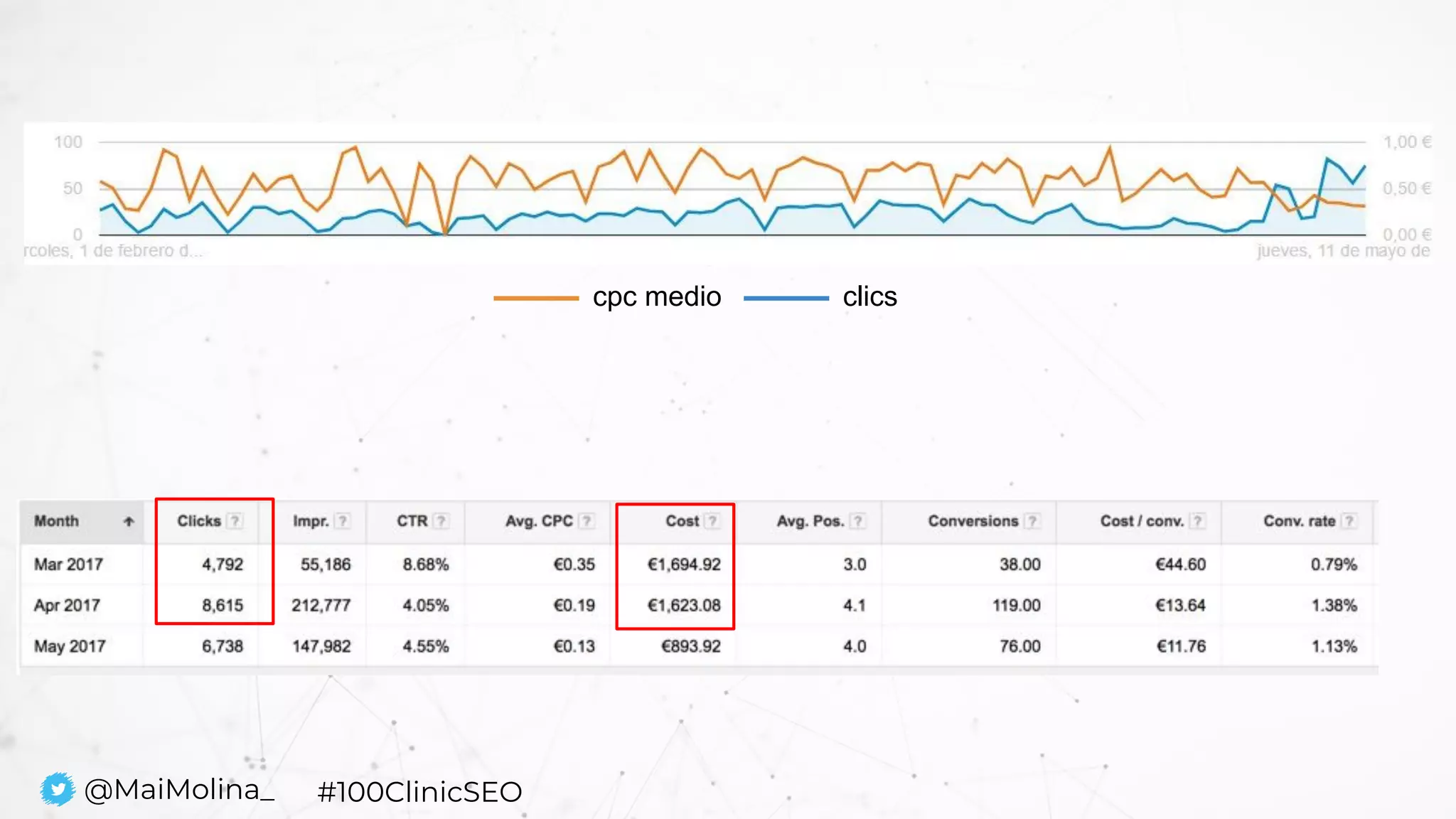Click the help icon beside Cost / conv.
The image size is (1456, 819).
click(1198, 521)
